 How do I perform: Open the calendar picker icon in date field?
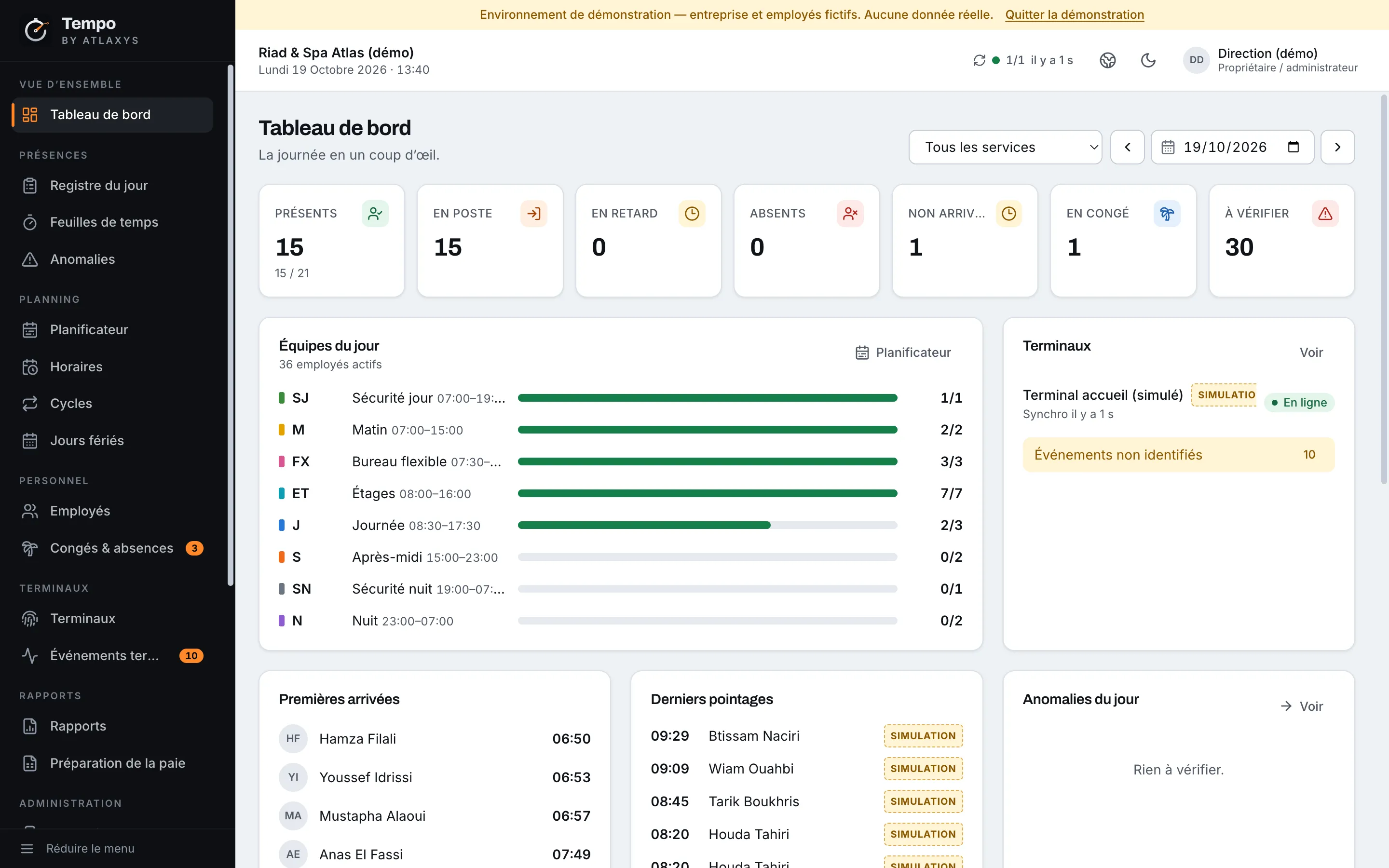(1293, 147)
